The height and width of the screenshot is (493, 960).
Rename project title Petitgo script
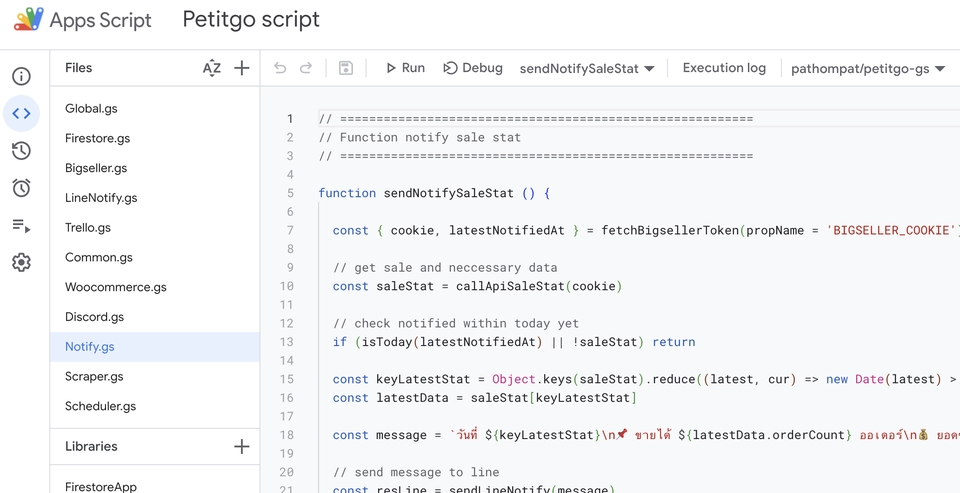click(x=251, y=20)
